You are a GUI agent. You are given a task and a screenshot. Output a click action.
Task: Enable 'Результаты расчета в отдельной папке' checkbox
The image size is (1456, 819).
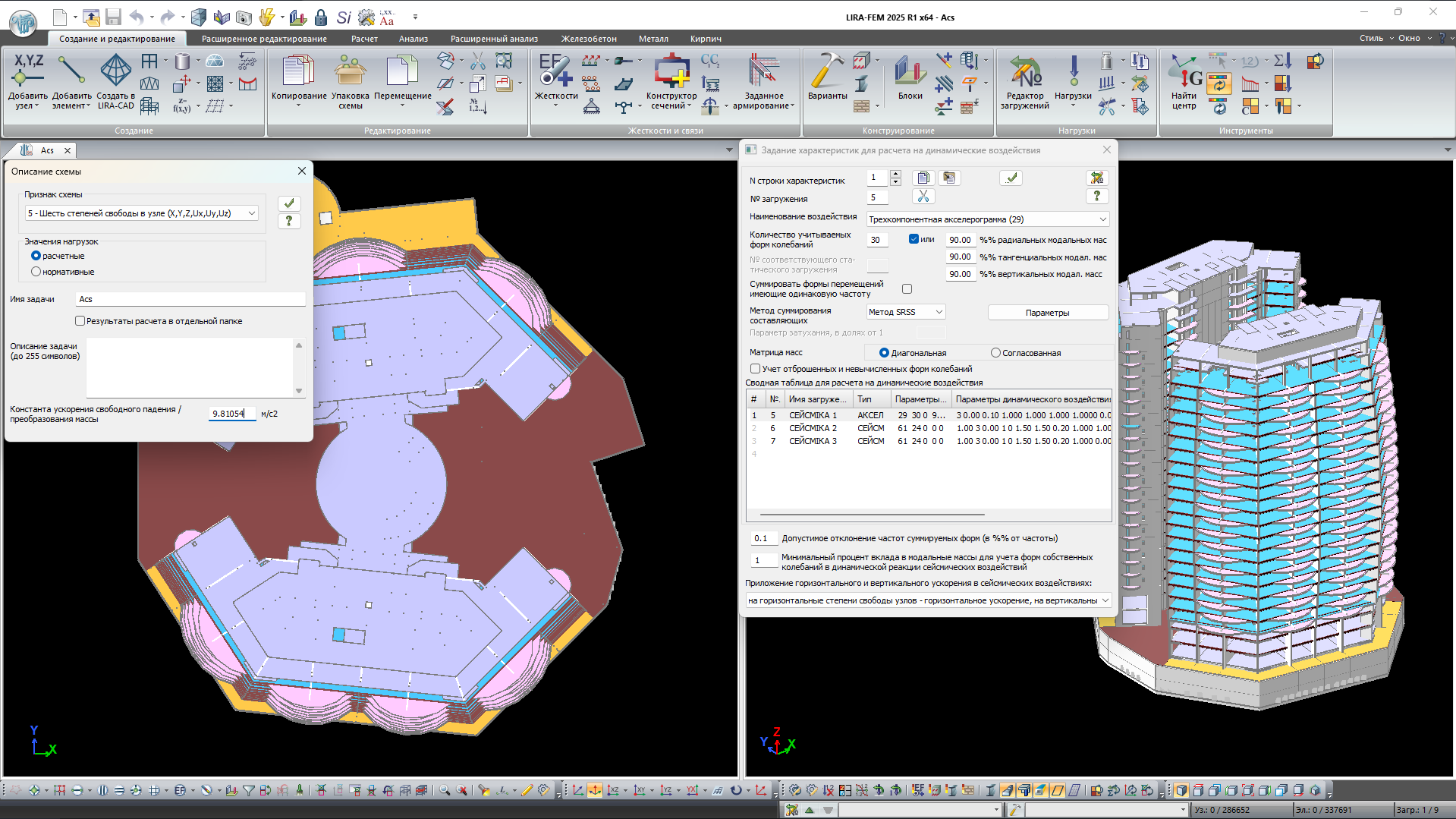pos(80,321)
